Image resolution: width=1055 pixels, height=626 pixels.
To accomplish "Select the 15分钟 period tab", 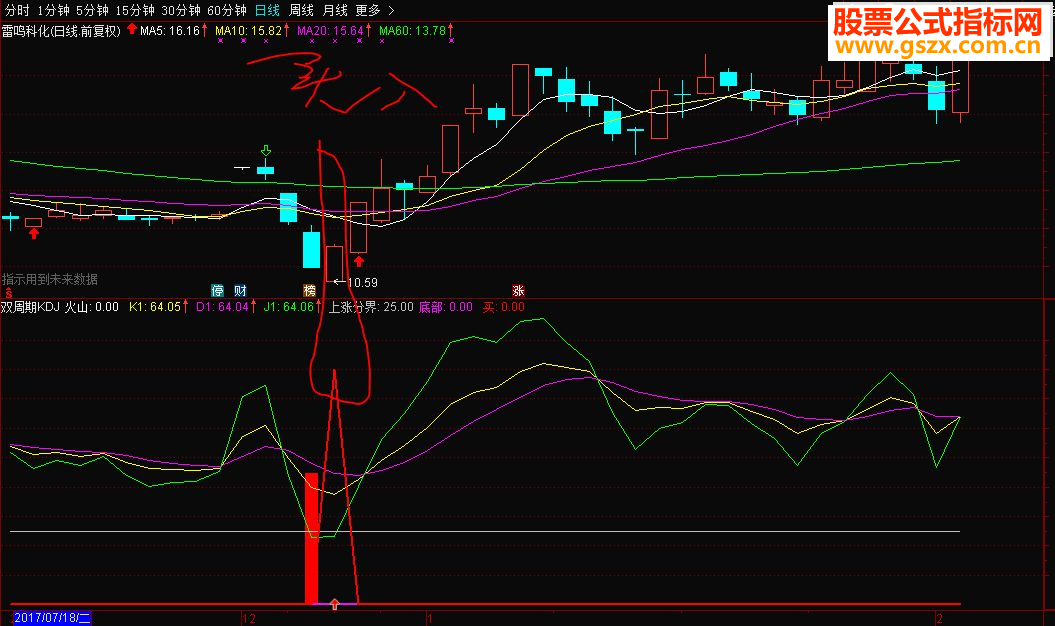I will (135, 10).
